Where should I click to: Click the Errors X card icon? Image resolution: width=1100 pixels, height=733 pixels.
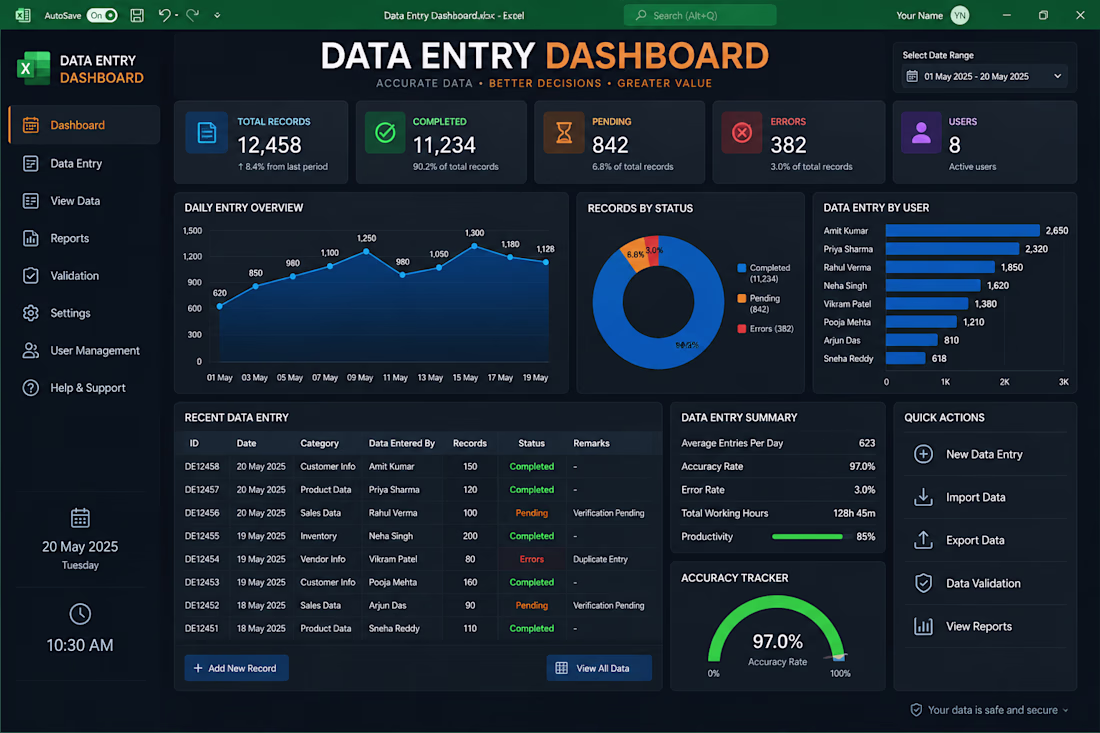742,133
